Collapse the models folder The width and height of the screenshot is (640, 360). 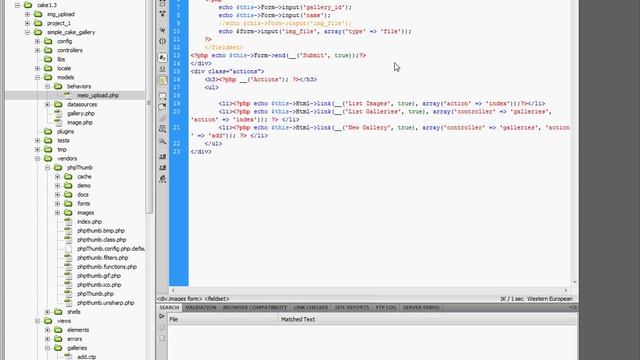38,77
